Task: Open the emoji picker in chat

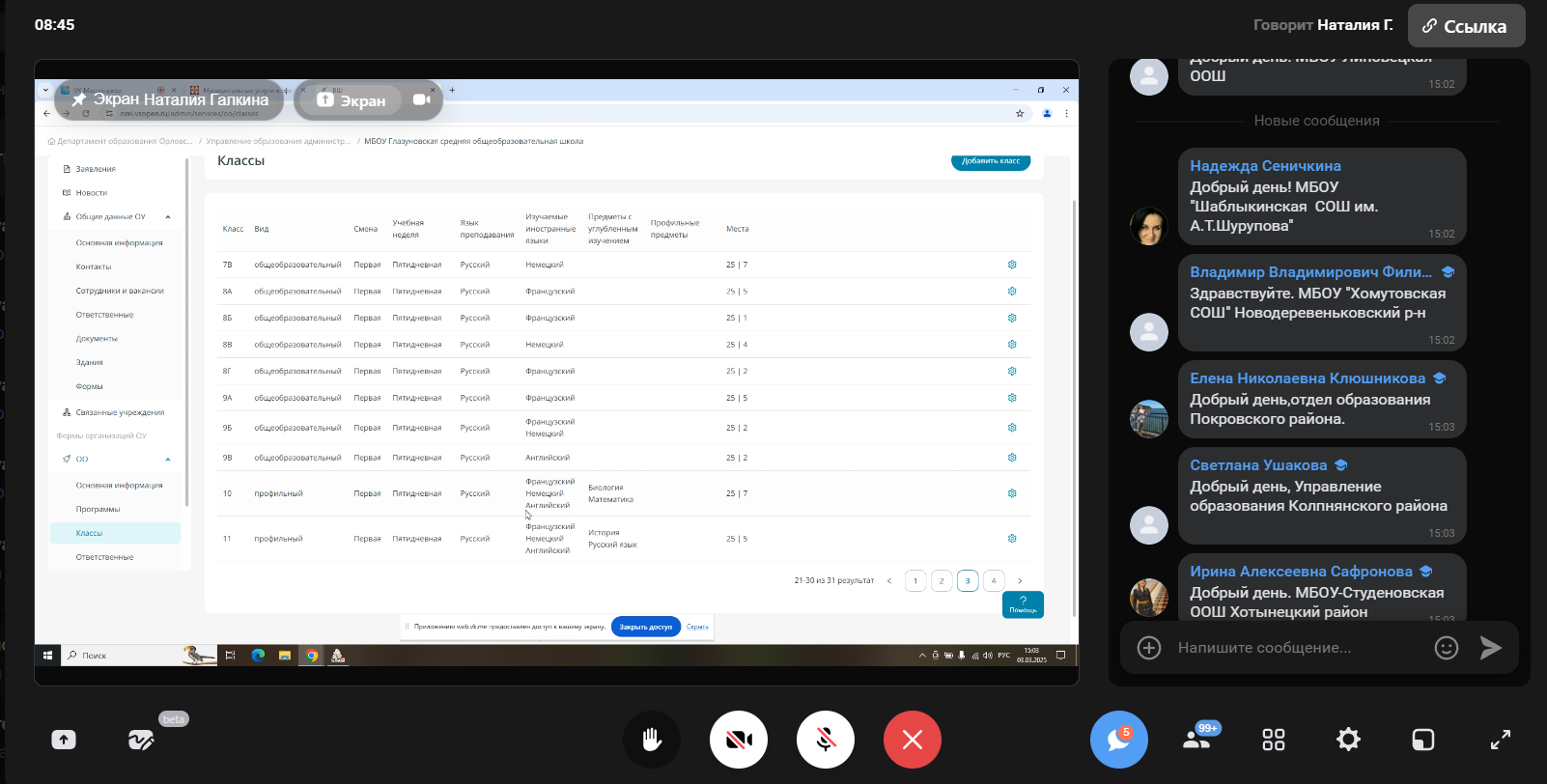Action: (x=1446, y=648)
